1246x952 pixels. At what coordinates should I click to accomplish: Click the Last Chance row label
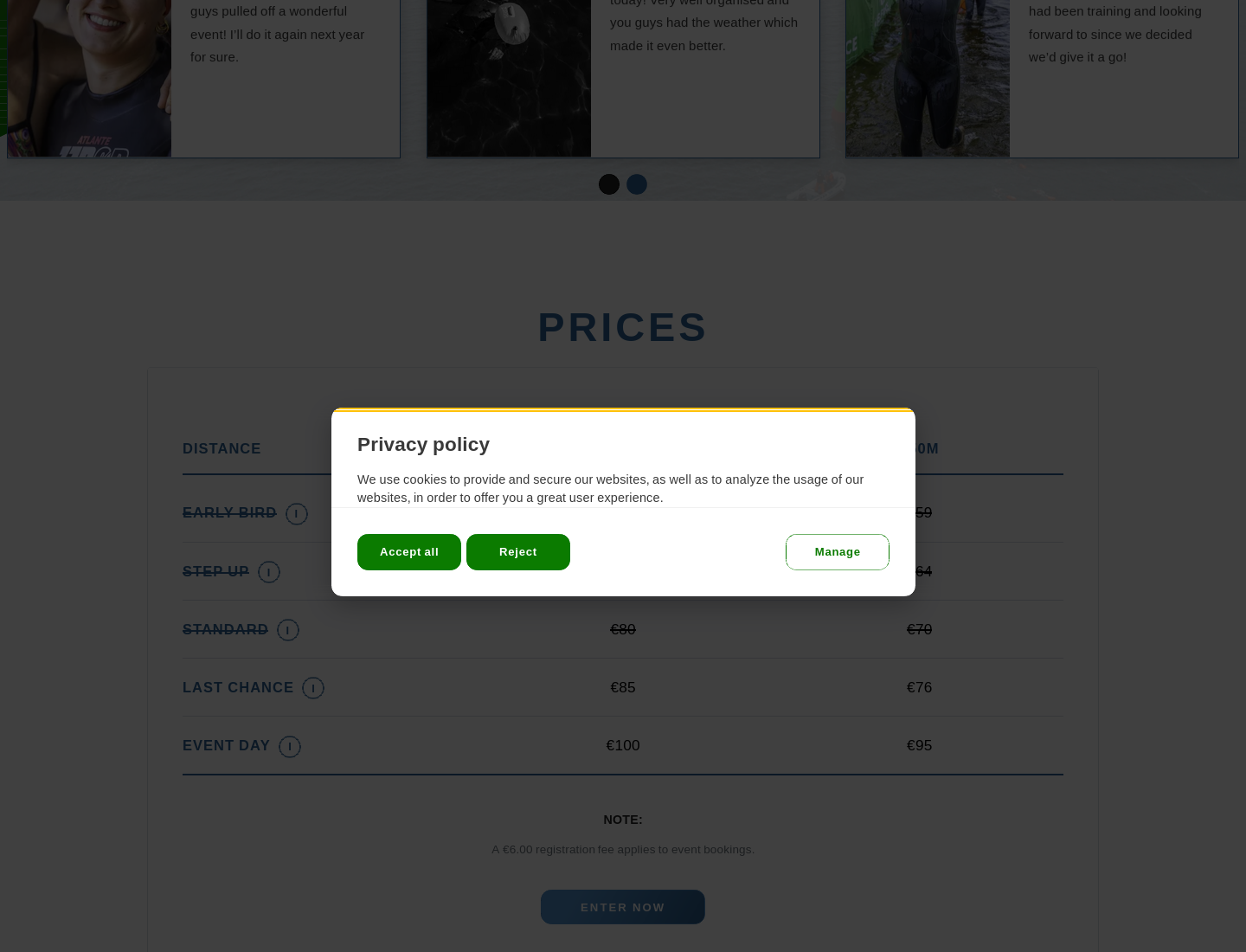[238, 687]
